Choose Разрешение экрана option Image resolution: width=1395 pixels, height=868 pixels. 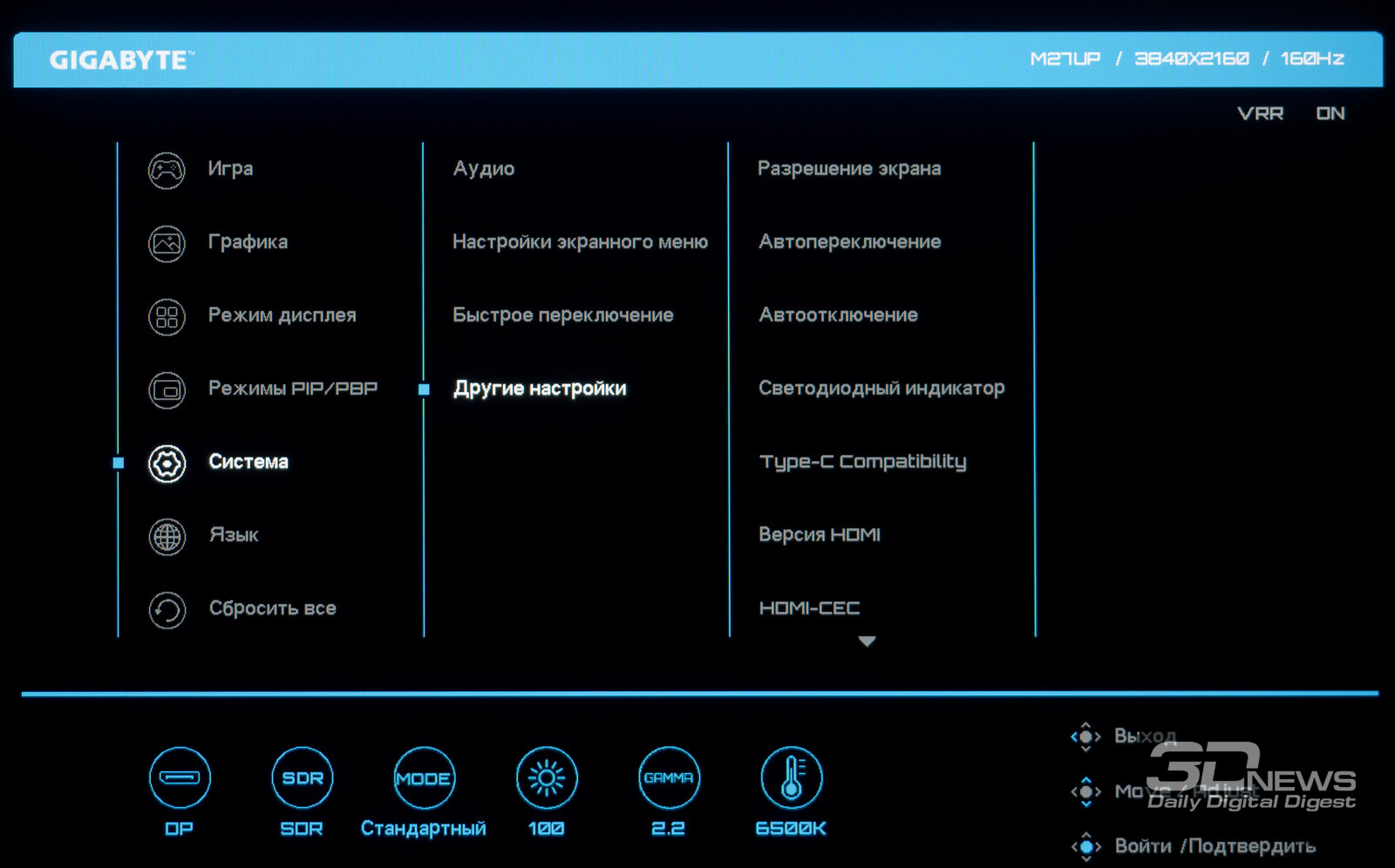849,169
